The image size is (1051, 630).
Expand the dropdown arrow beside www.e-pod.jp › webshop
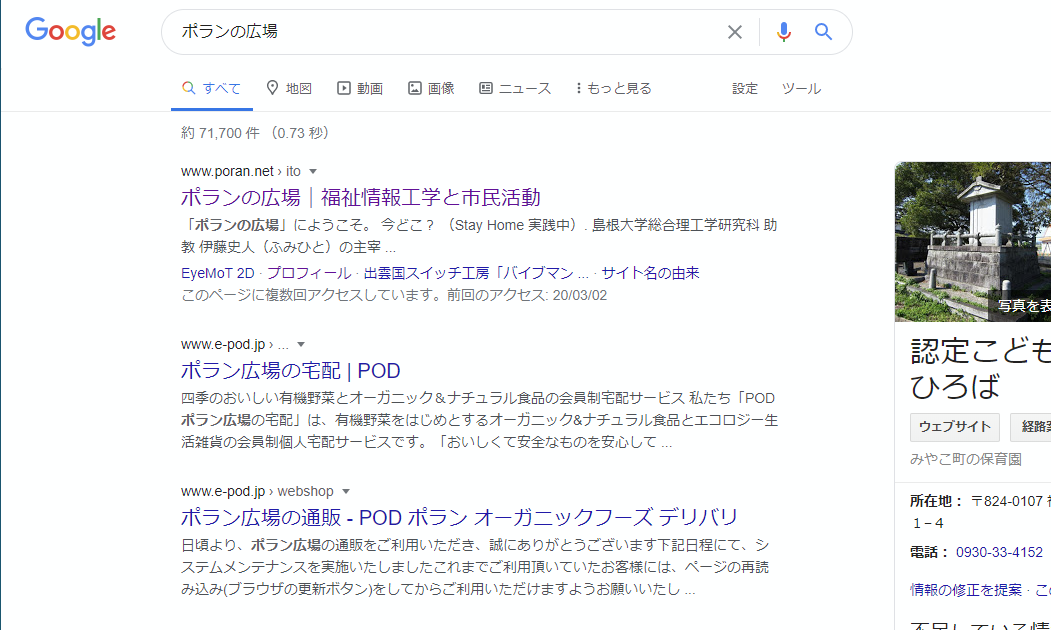(x=346, y=491)
